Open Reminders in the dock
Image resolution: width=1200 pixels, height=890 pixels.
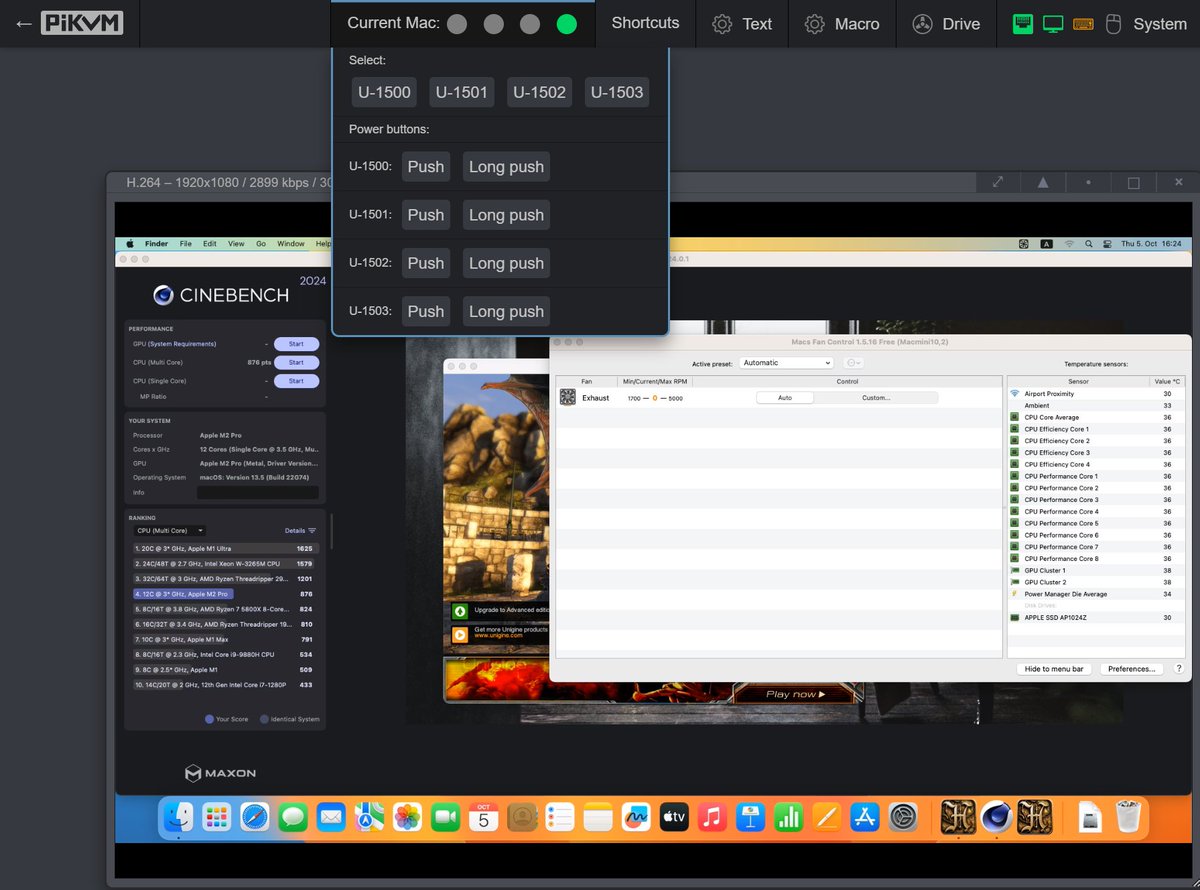tap(560, 817)
